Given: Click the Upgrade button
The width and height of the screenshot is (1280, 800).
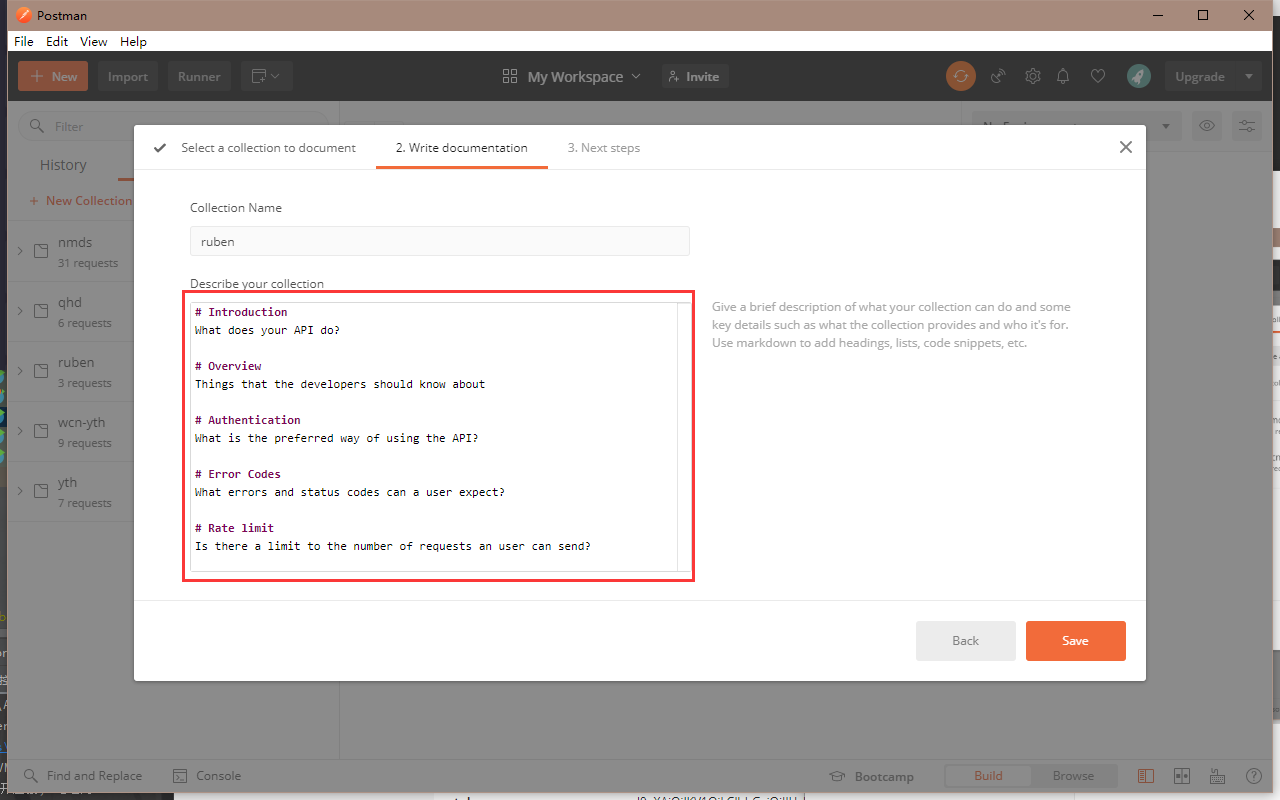Looking at the screenshot, I should pos(1200,76).
